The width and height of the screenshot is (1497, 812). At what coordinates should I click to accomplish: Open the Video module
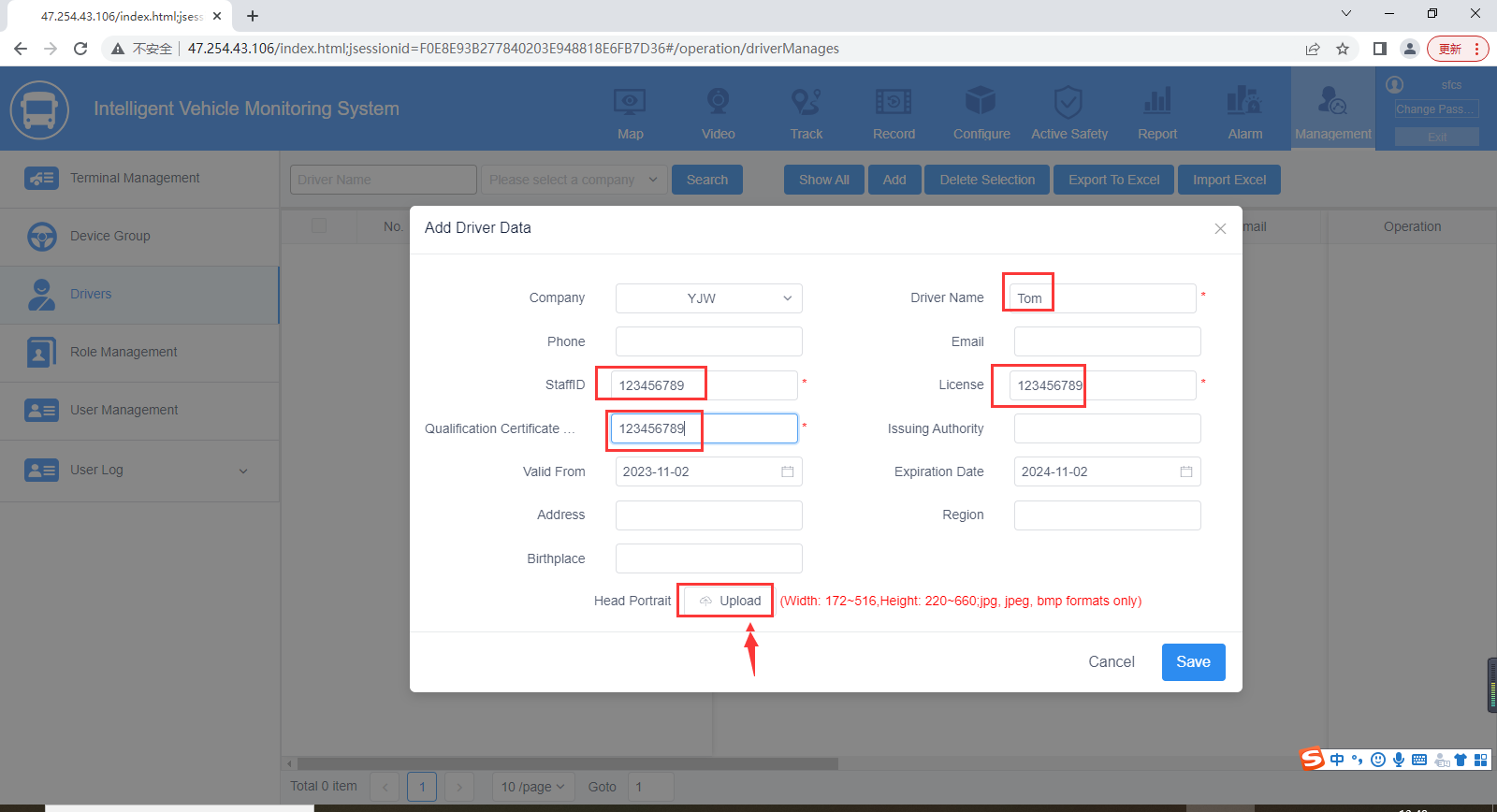[718, 112]
